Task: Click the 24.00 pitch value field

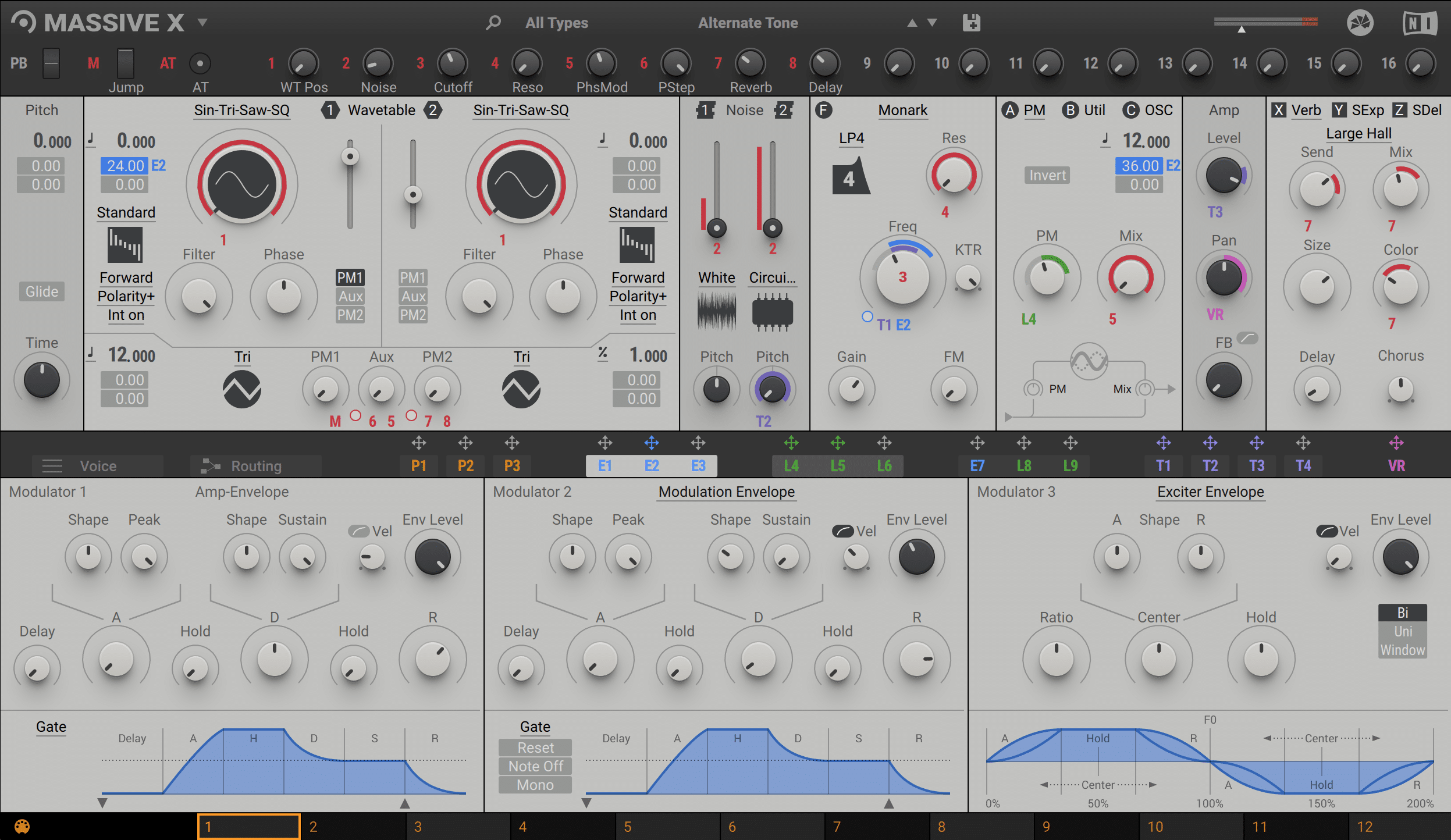Action: click(125, 166)
